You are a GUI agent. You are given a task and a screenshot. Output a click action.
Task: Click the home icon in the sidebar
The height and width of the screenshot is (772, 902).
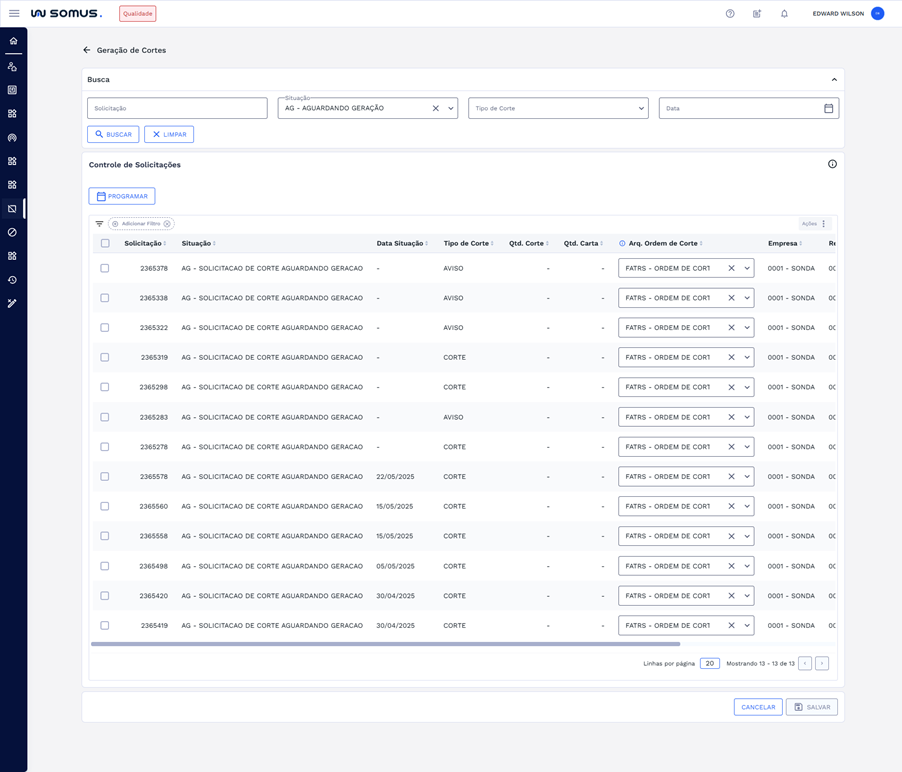coord(13,41)
